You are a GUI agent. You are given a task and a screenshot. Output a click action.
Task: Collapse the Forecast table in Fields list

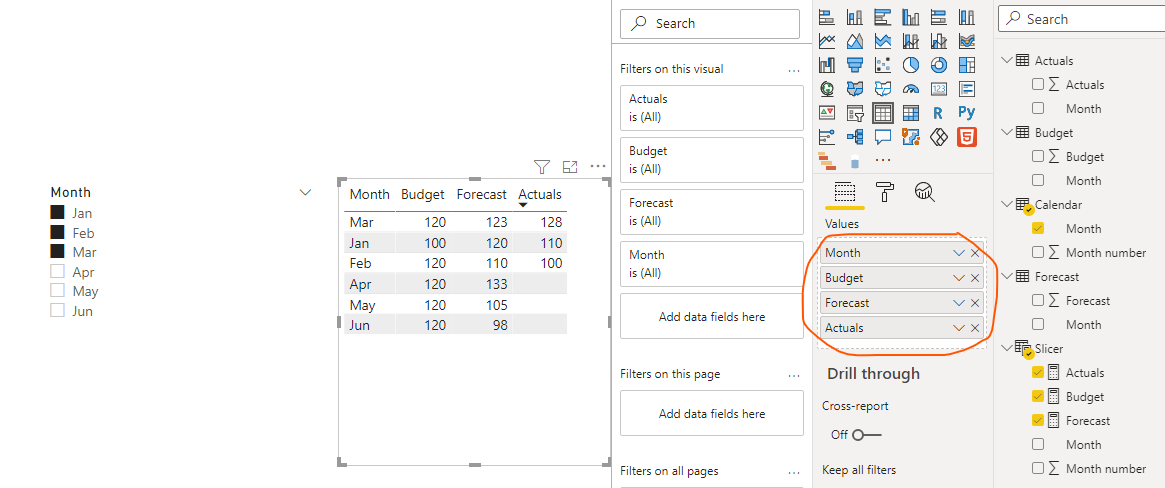pyautogui.click(x=1007, y=276)
